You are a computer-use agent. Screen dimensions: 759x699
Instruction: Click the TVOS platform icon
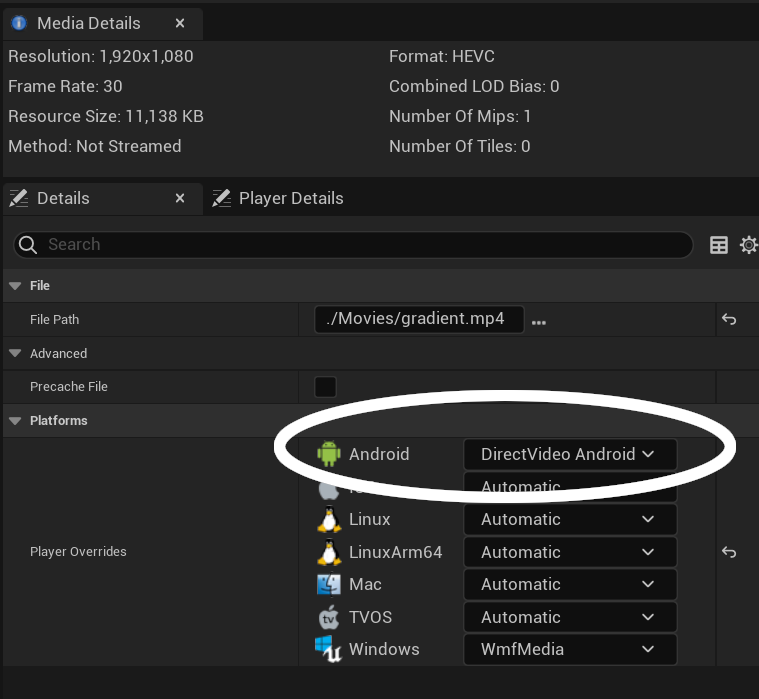coord(329,617)
